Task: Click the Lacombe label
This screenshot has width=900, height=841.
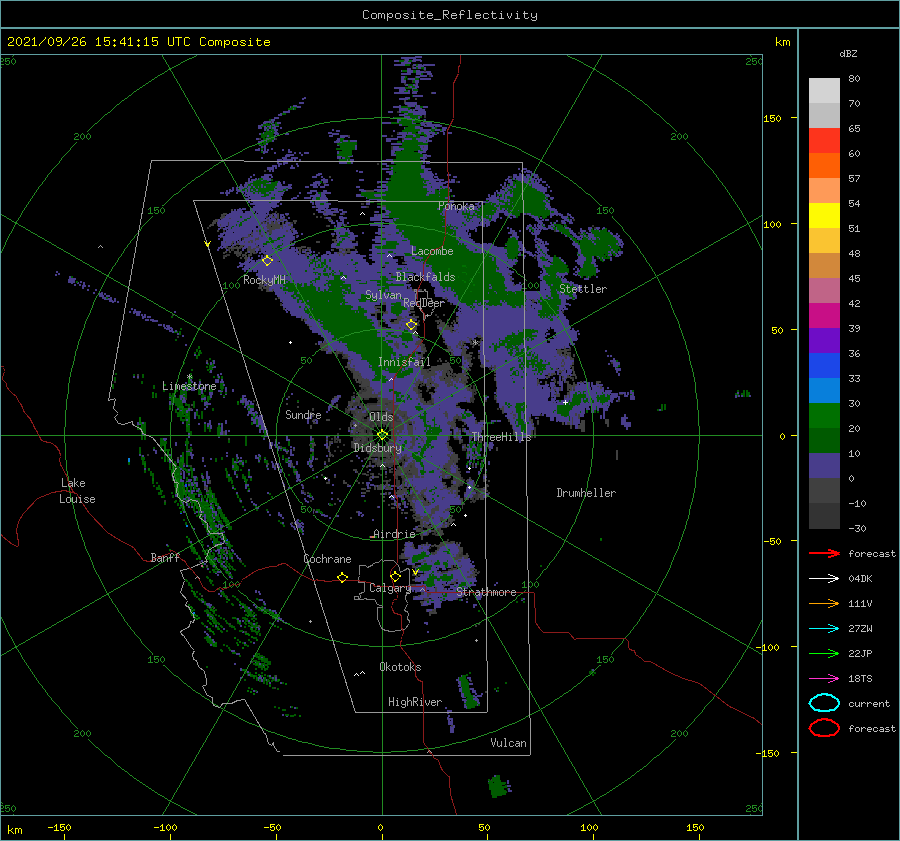Action: point(432,251)
